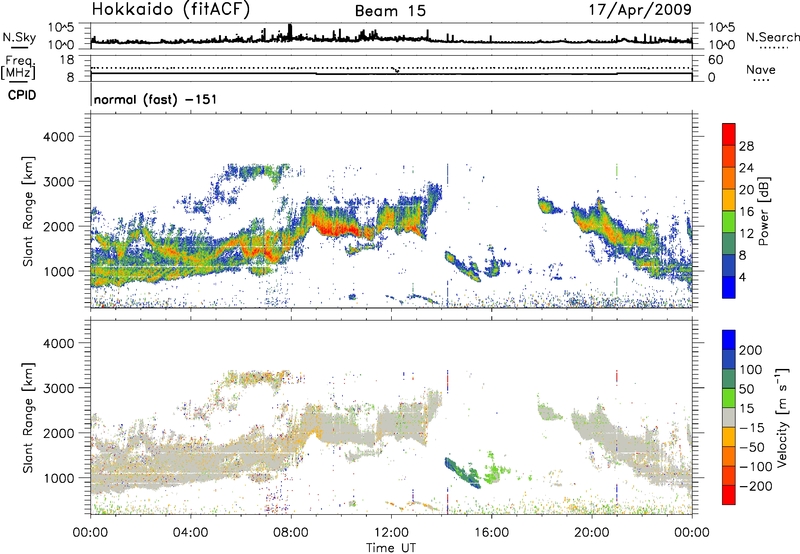This screenshot has width=800, height=554.
Task: Click the '-15' velocity colorbar tick
Action: coord(752,428)
